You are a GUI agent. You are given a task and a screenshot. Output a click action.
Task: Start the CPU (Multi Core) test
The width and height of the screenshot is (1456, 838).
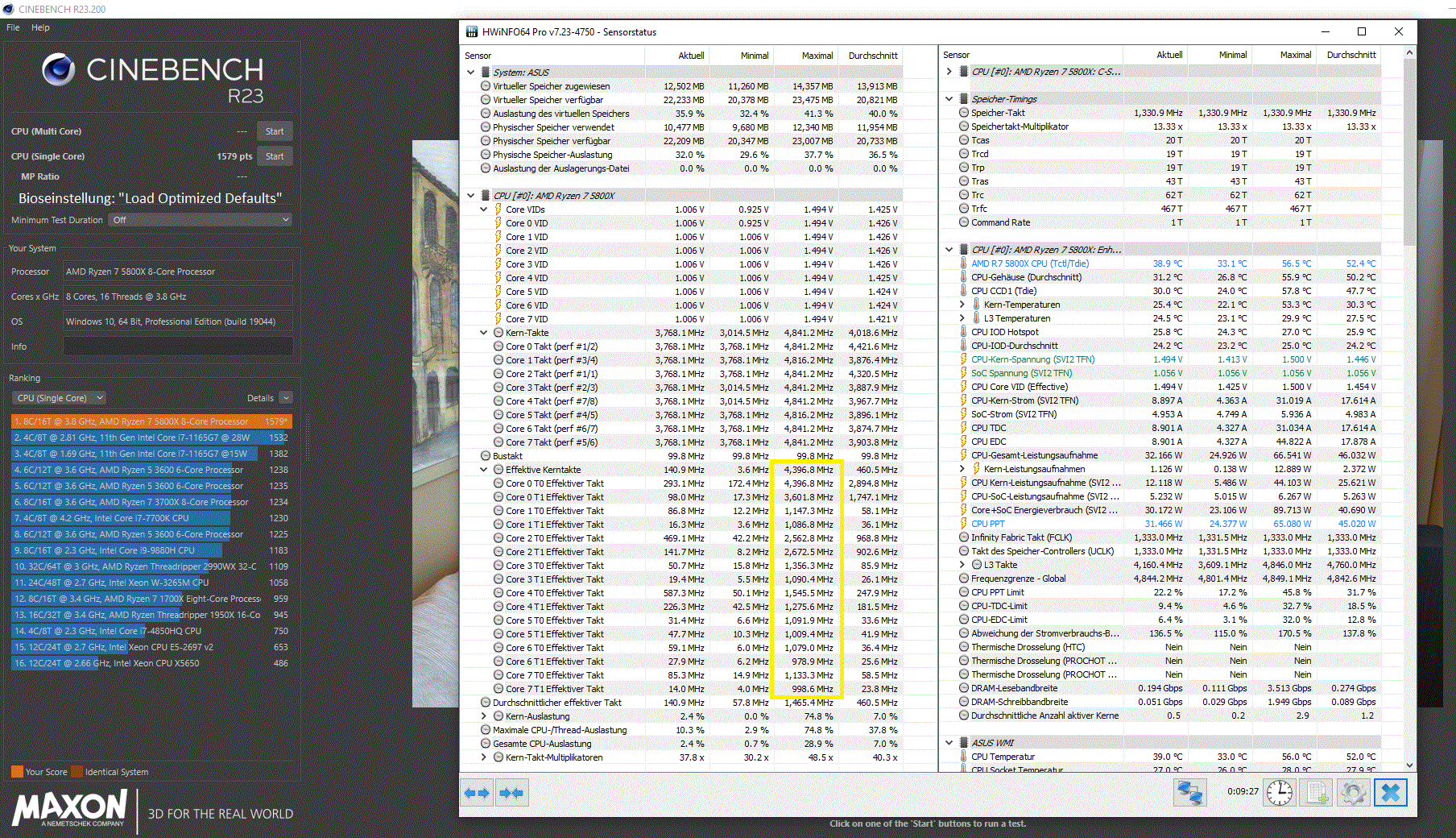[x=275, y=131]
